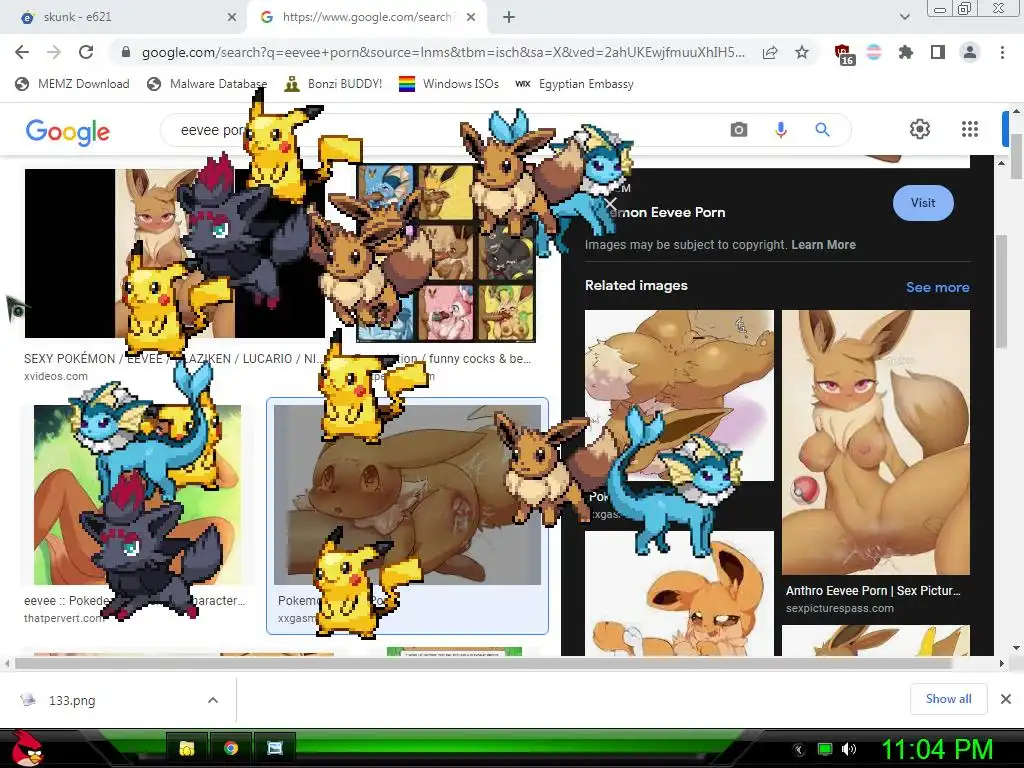This screenshot has height=768, width=1024.
Task: Click the page horizontal scrollbar
Action: pos(483,664)
